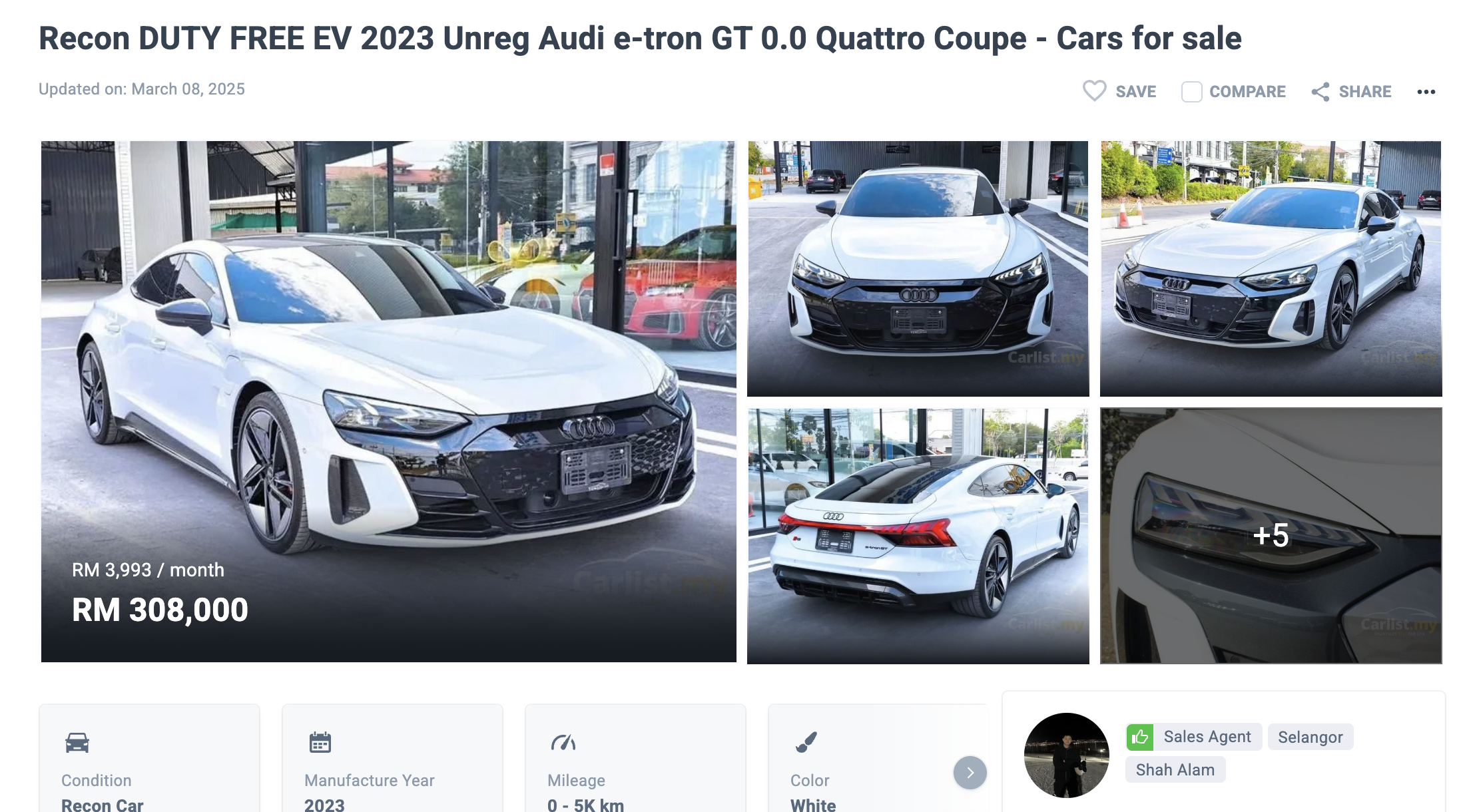
Task: Open the three-dot more options menu
Action: 1426,92
